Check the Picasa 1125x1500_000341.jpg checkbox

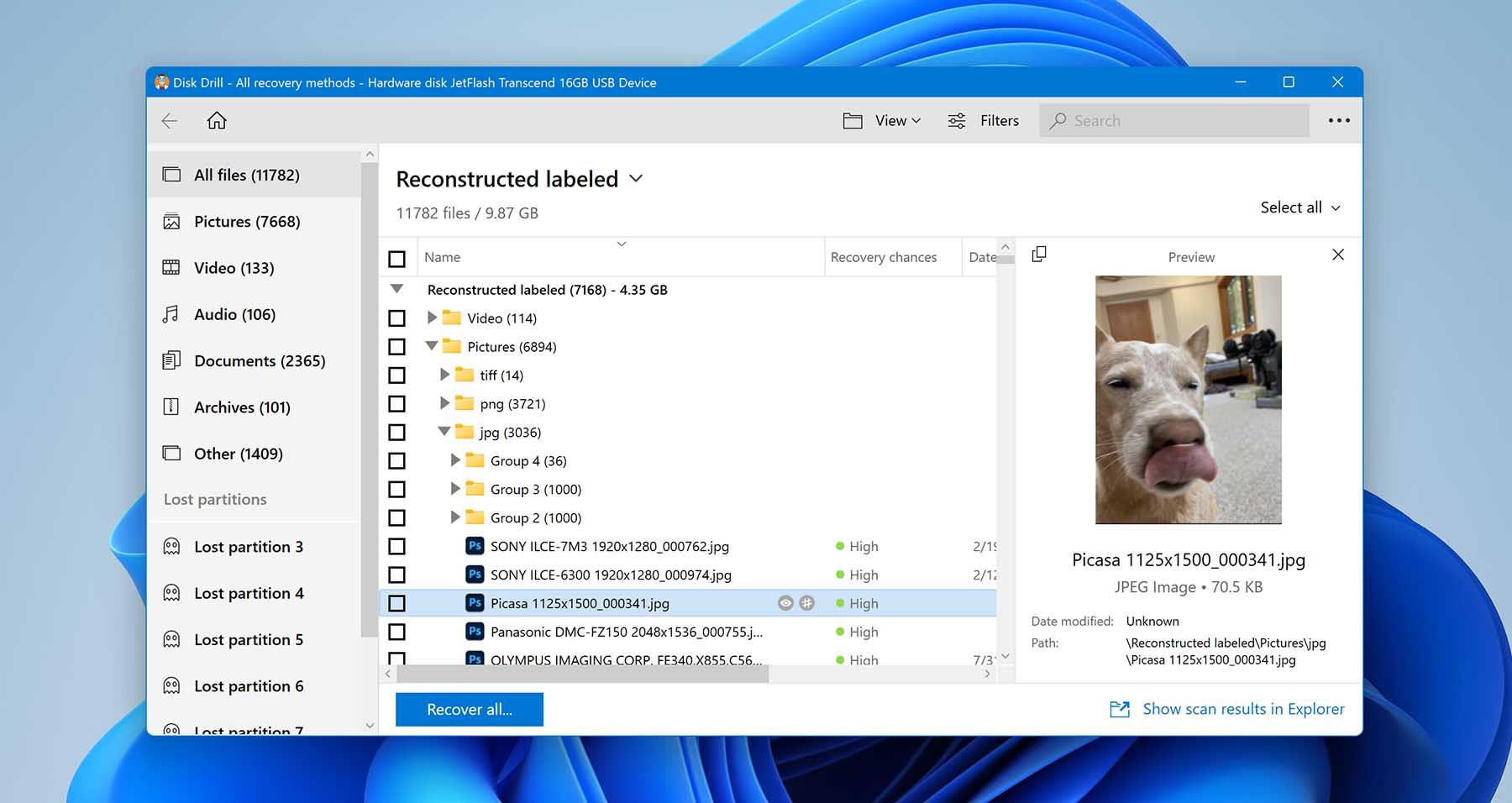(x=397, y=604)
